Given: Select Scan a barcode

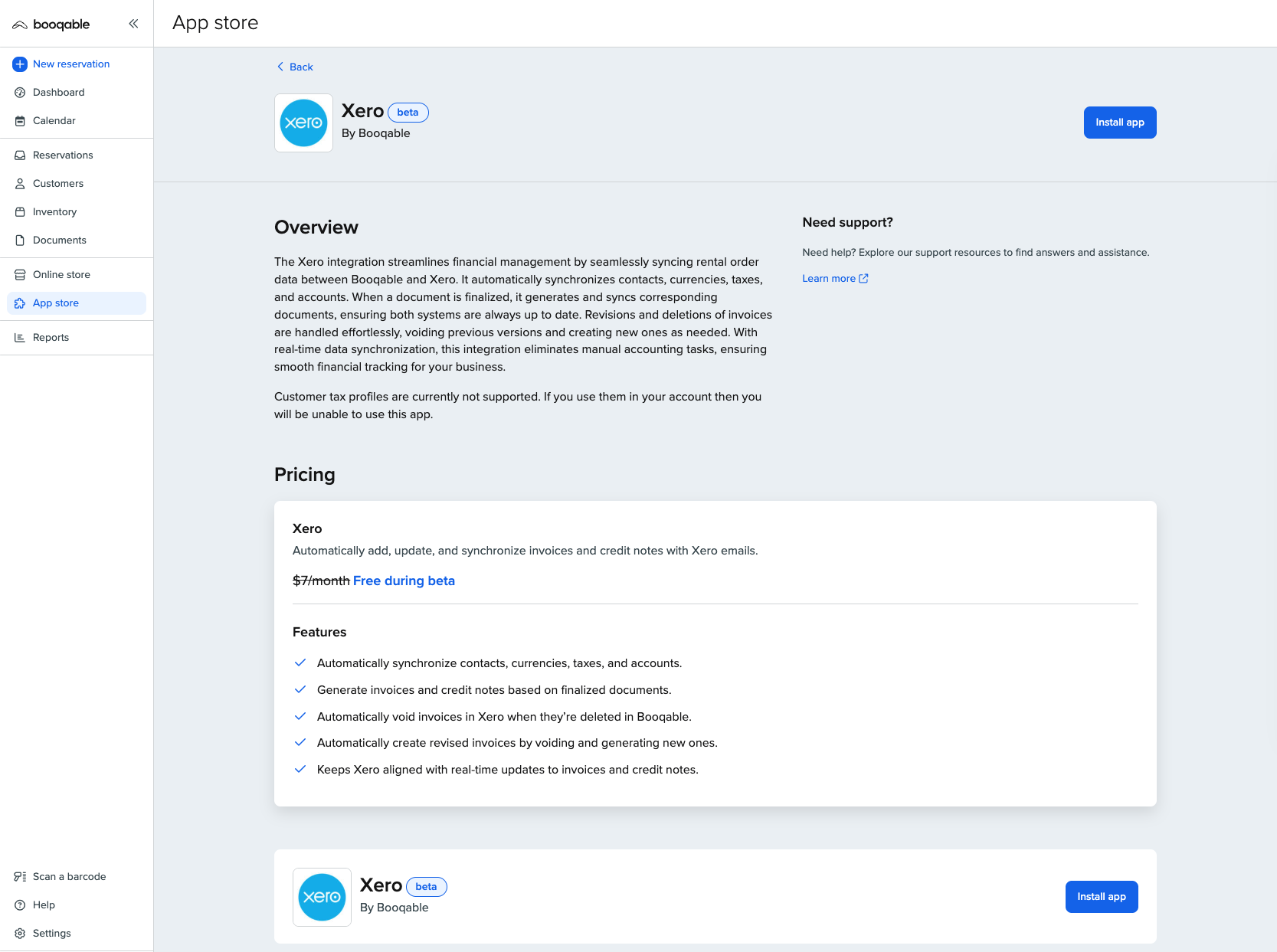Looking at the screenshot, I should tap(69, 877).
